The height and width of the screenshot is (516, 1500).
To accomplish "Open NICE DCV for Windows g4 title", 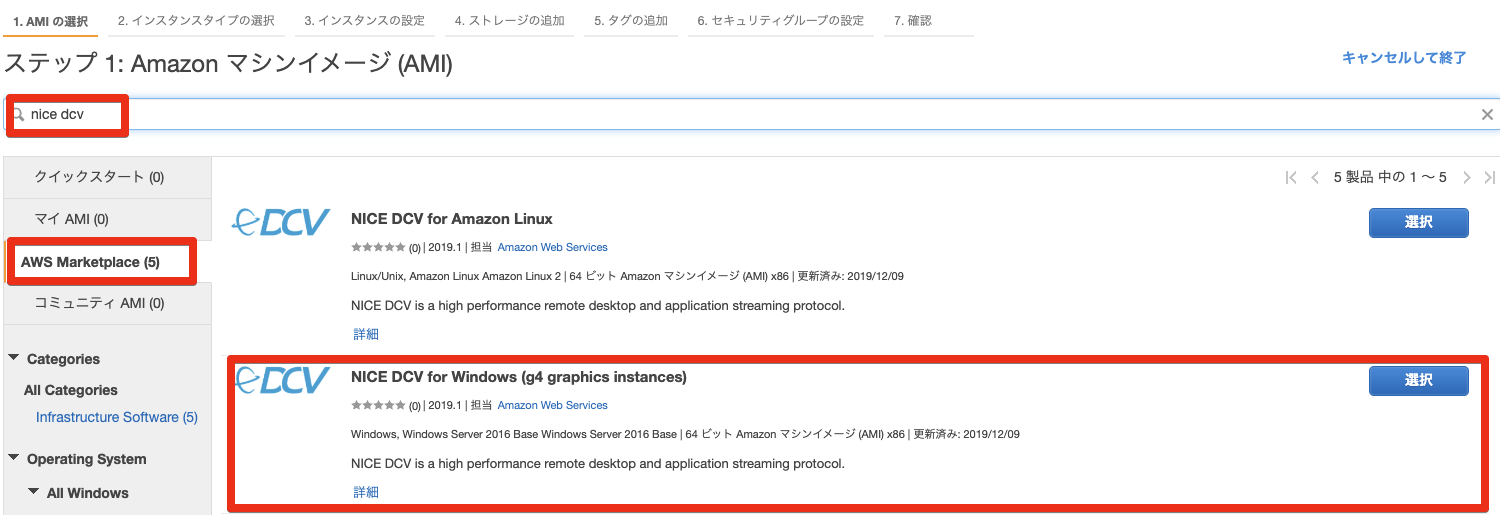I will pos(519,377).
